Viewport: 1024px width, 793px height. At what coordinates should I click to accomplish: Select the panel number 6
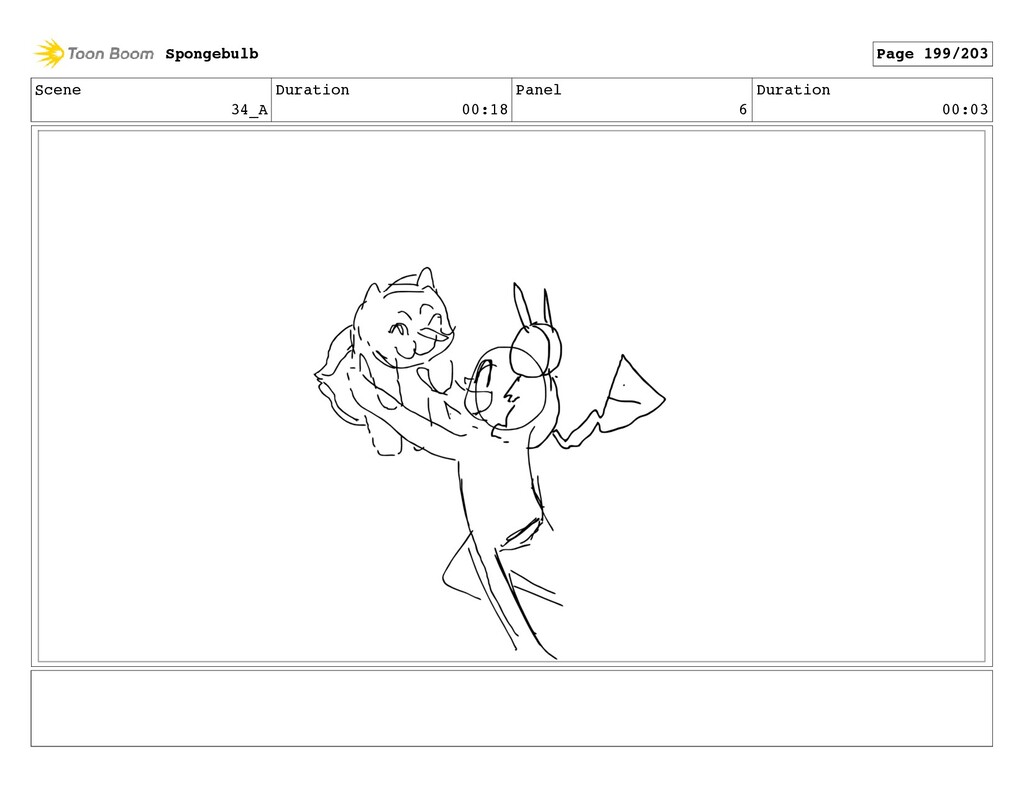click(x=743, y=110)
